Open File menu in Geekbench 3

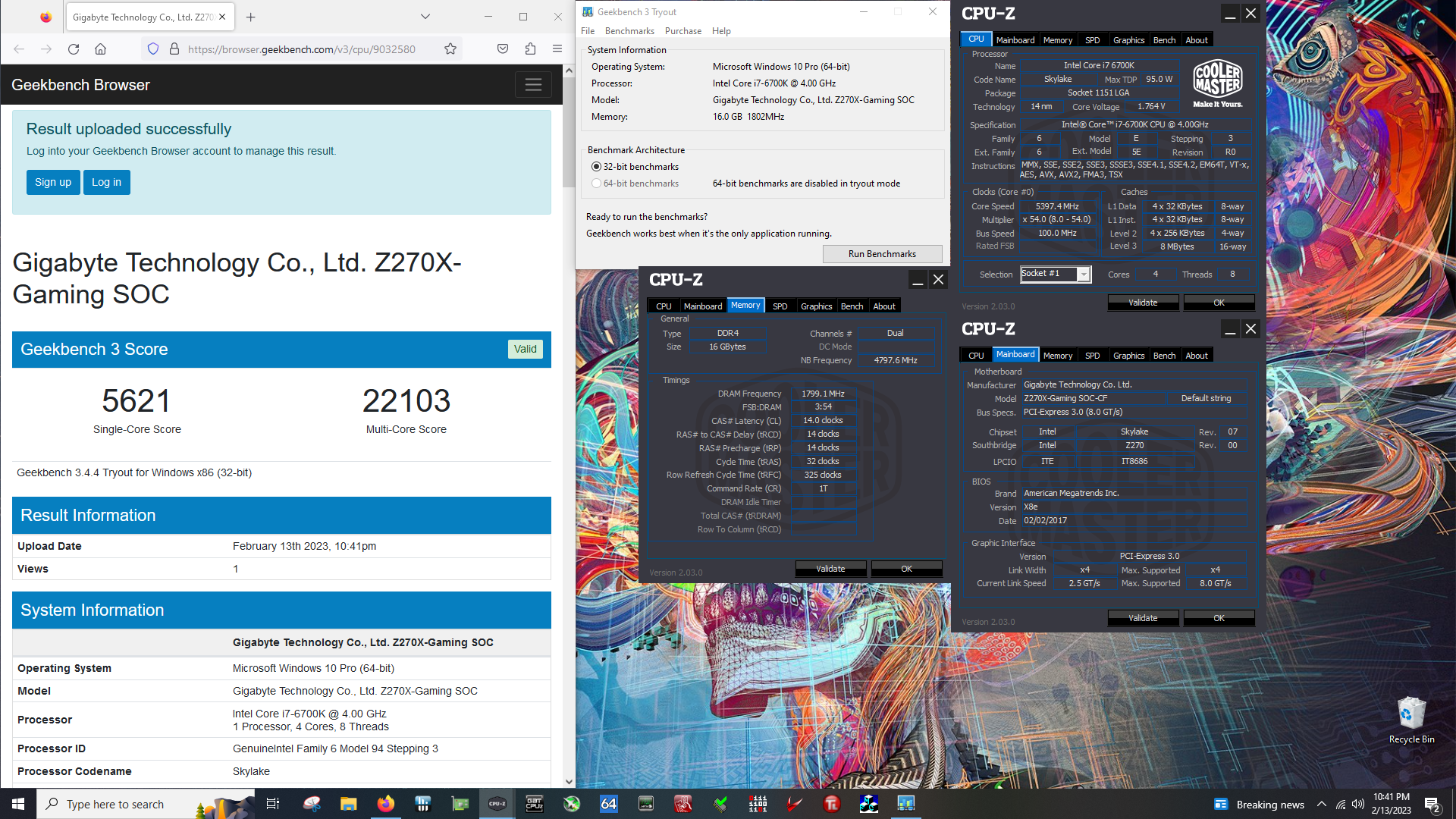click(x=588, y=31)
